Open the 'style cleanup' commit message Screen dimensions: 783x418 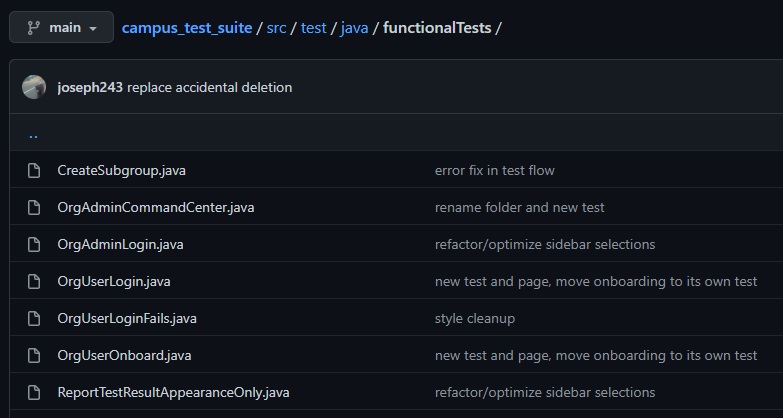pyautogui.click(x=475, y=318)
